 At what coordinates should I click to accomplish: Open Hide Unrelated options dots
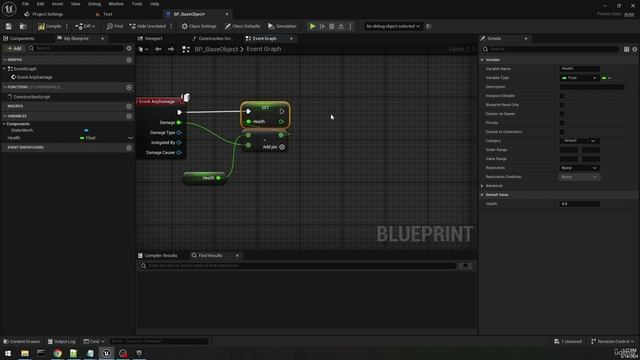point(171,26)
